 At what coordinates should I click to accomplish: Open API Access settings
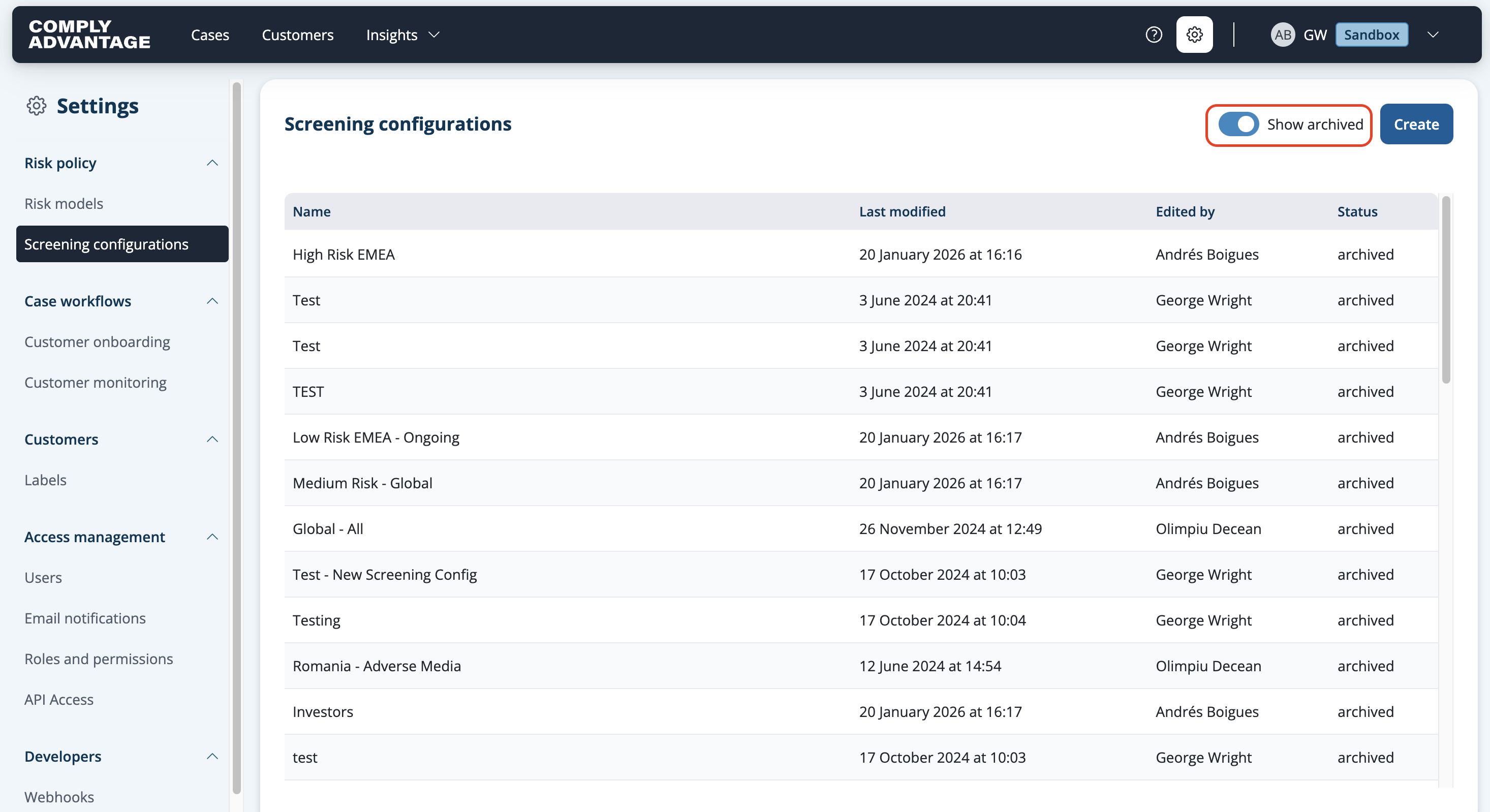[x=58, y=700]
